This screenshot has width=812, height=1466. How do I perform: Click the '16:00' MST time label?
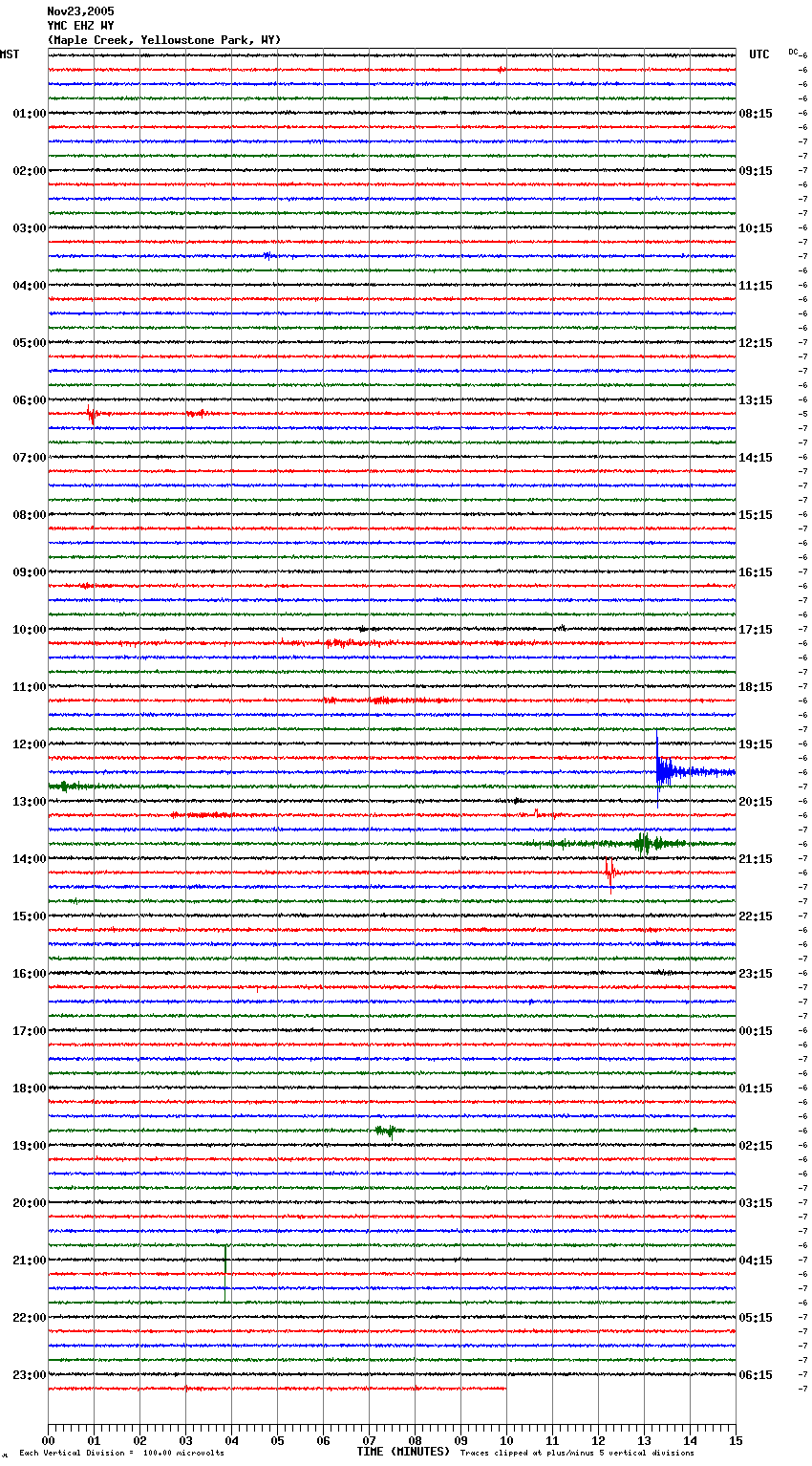click(30, 974)
